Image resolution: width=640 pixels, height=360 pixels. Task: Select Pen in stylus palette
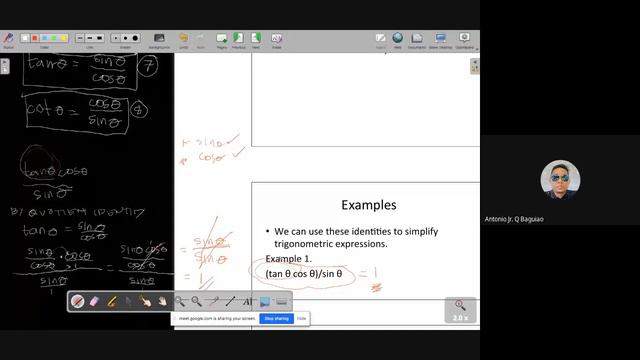coord(78,301)
